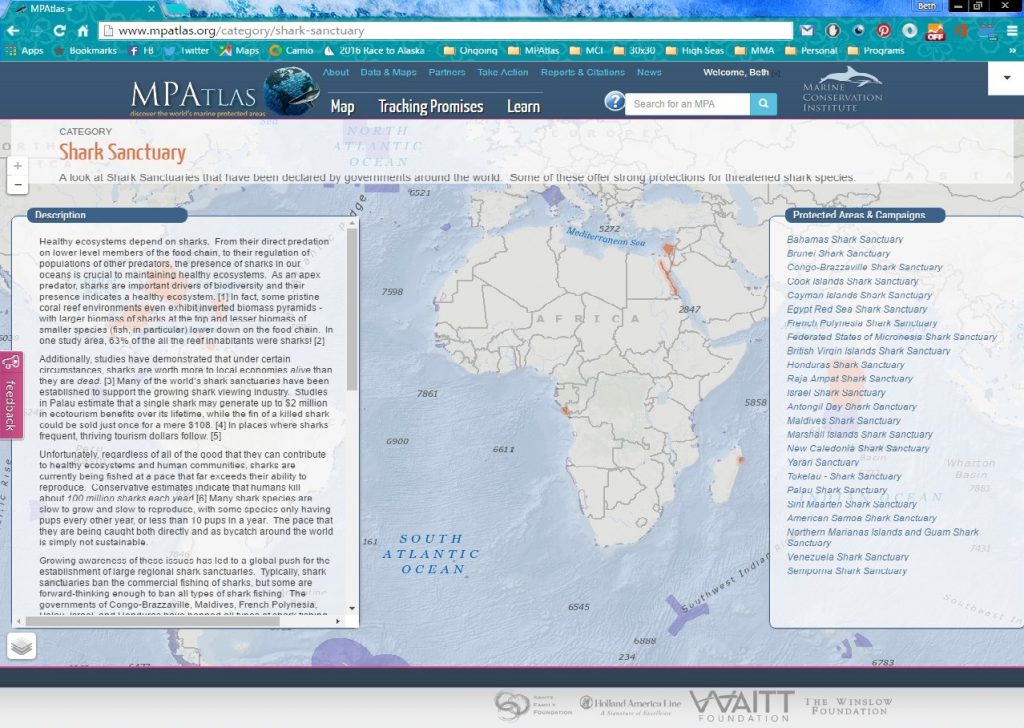
Task: Open the Tracking Promises menu
Action: (x=430, y=107)
